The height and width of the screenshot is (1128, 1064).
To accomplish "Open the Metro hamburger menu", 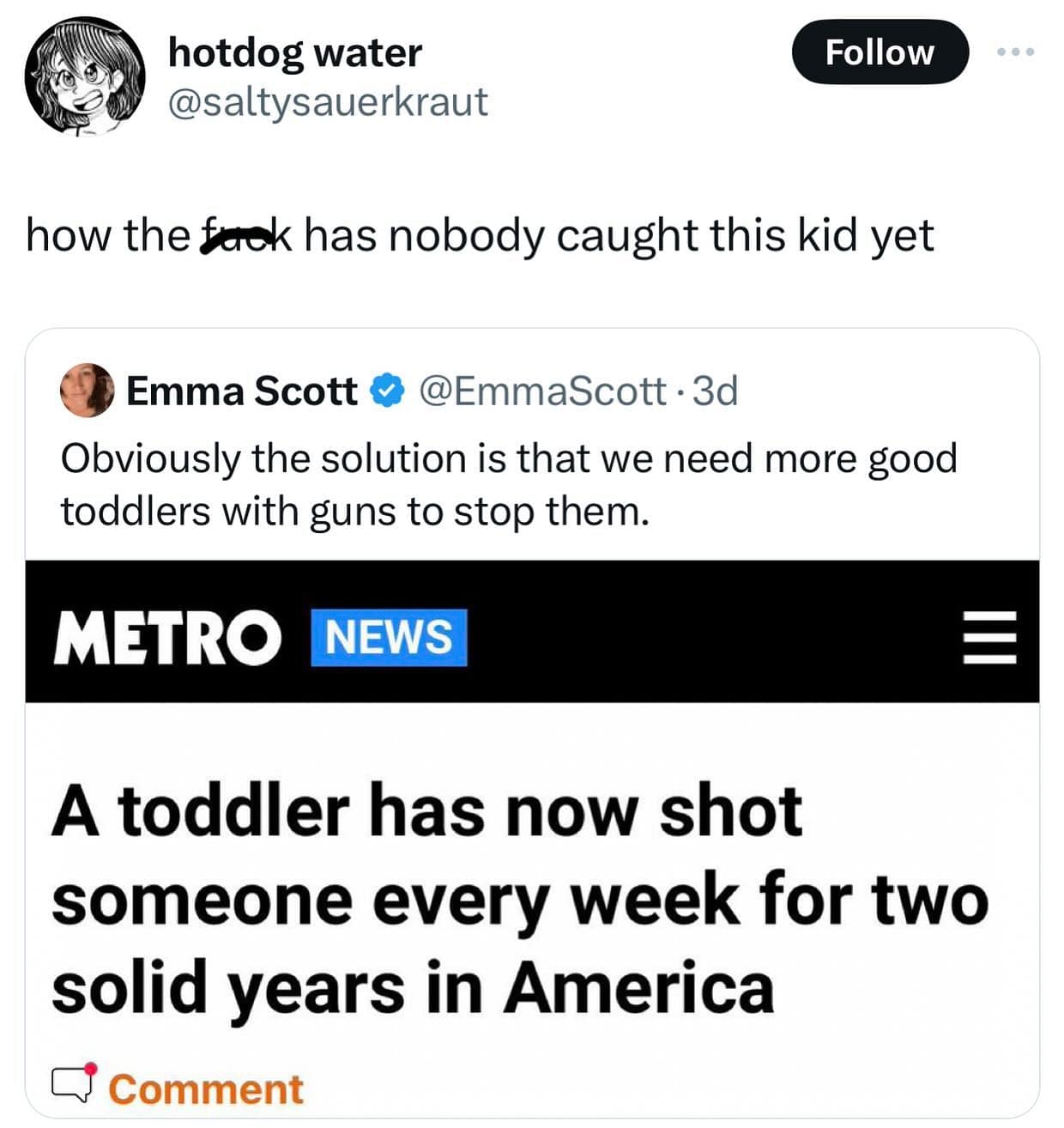I will click(988, 636).
